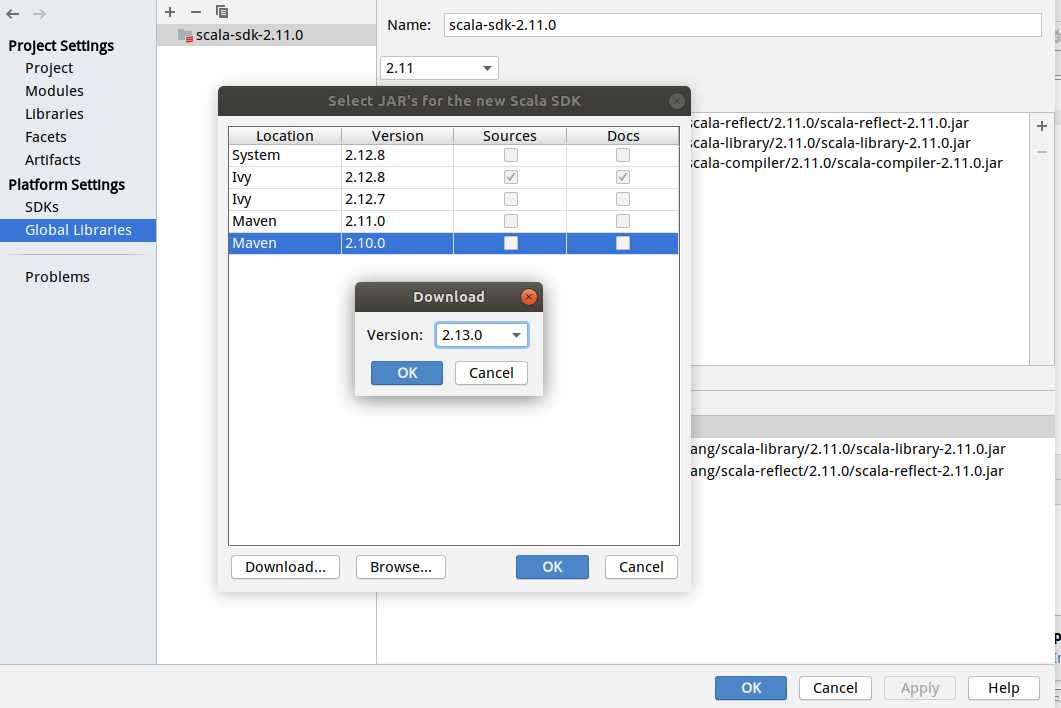The image size is (1061, 708).
Task: Select scala-reflect-2.11.0.jar in compiler classpath
Action: click(x=830, y=123)
